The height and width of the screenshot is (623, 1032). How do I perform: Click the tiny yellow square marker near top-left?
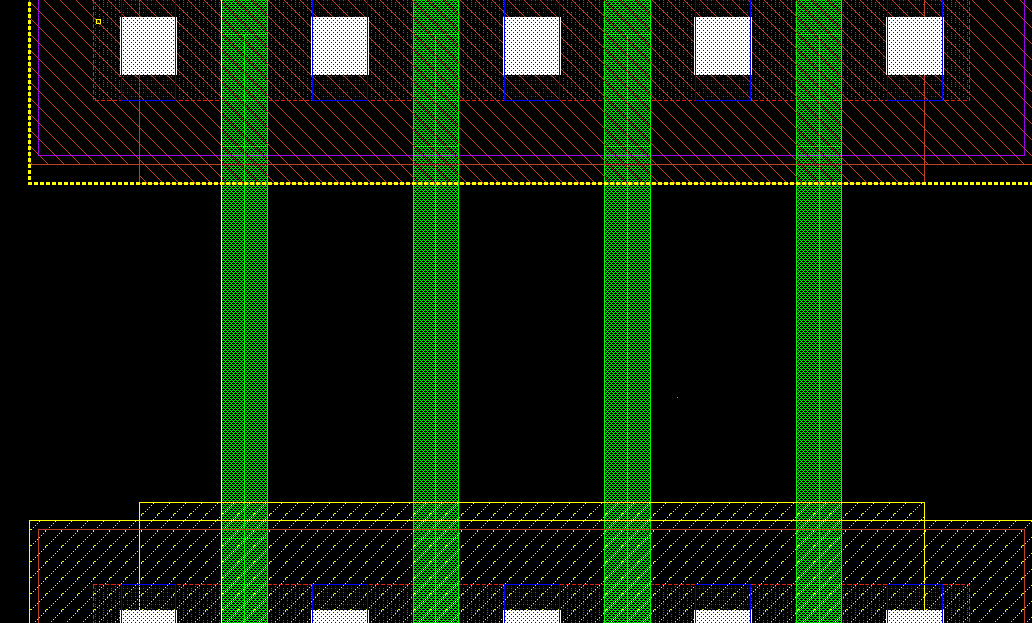tap(99, 22)
